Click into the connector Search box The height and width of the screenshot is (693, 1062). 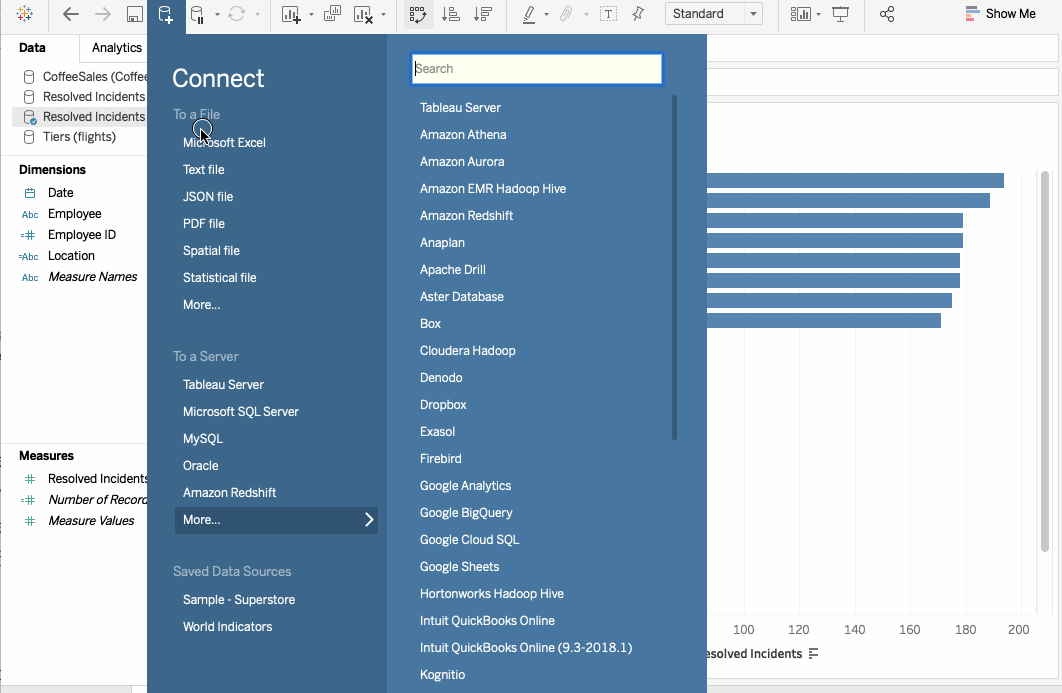(536, 69)
